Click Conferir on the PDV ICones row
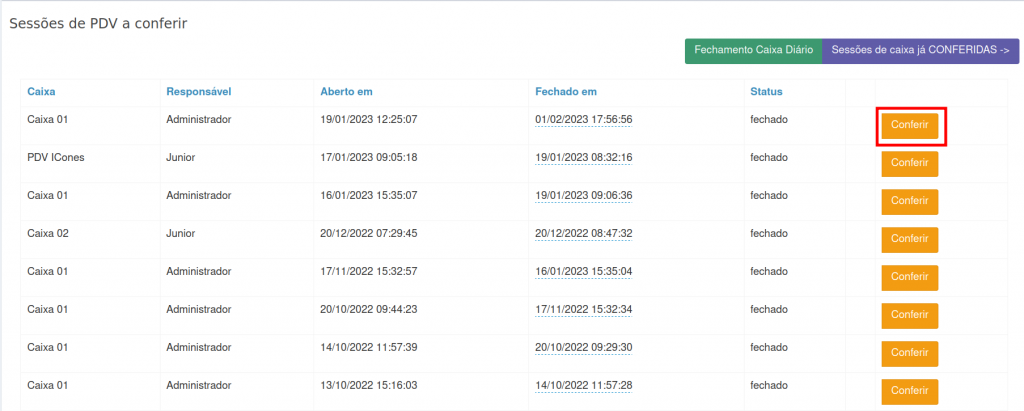This screenshot has width=1024, height=411. (x=909, y=164)
